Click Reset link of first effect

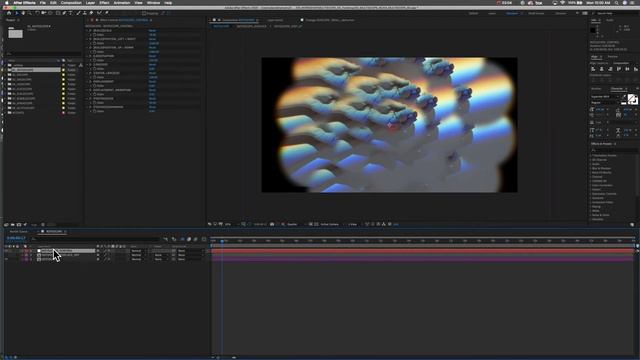(152, 31)
